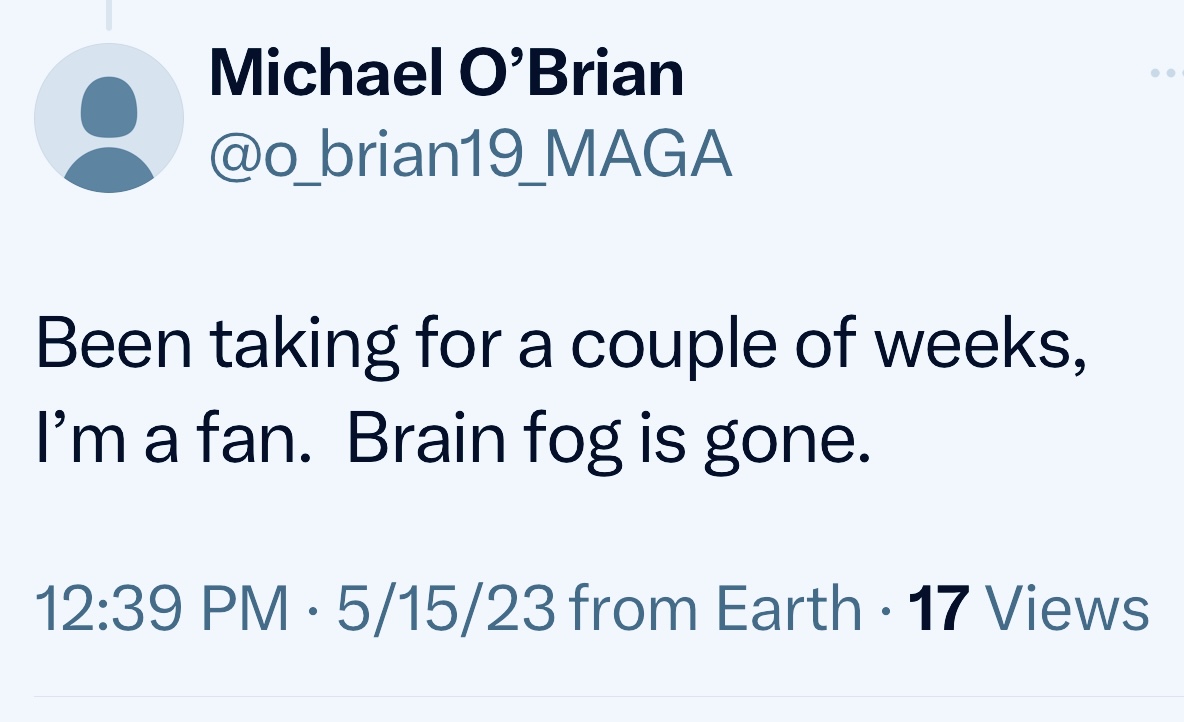Click the 5/15/23 post date

[x=448, y=608]
